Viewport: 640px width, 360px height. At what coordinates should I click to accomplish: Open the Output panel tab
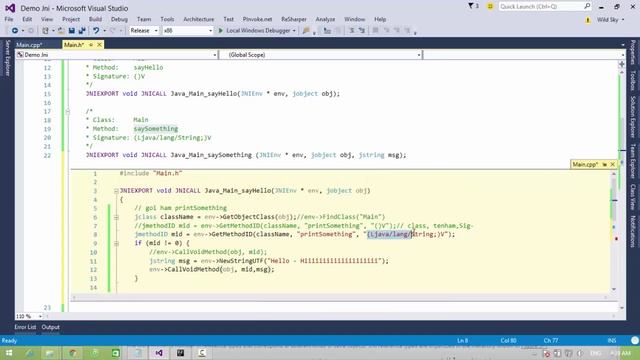coord(51,327)
